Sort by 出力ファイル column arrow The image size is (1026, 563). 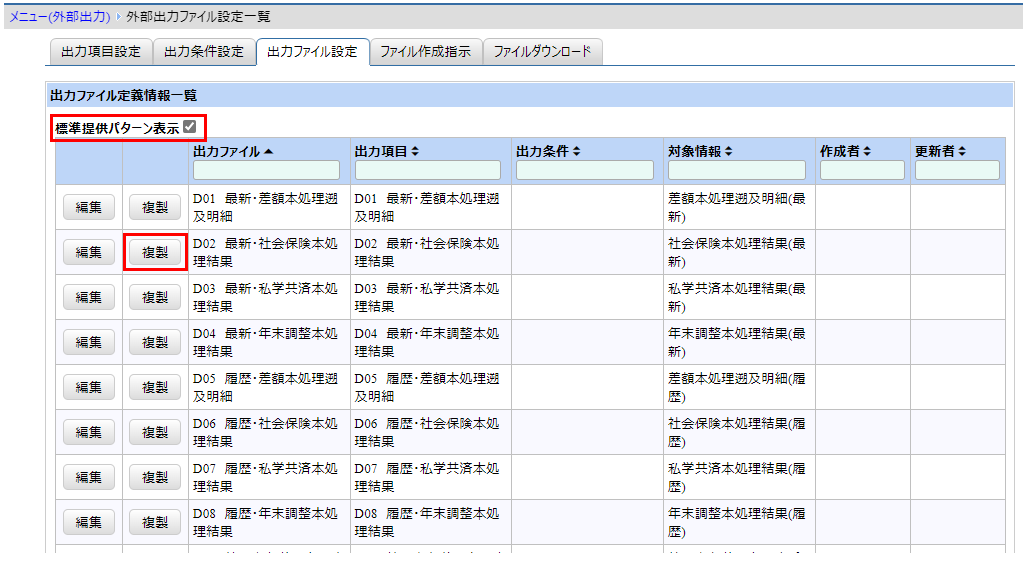(x=268, y=151)
